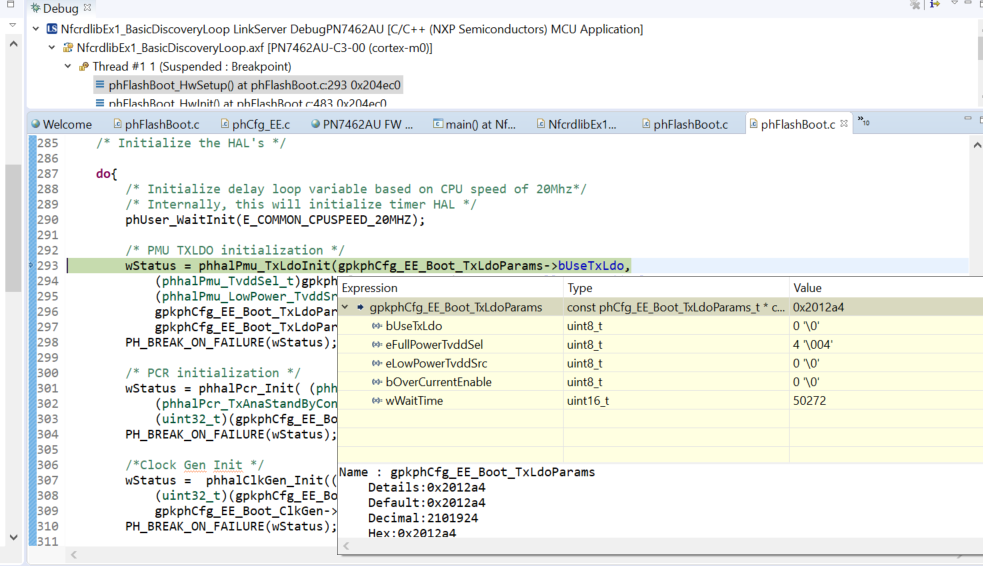The image size is (983, 566).
Task: Click the LinkServer launch configuration icon
Action: 52,29
